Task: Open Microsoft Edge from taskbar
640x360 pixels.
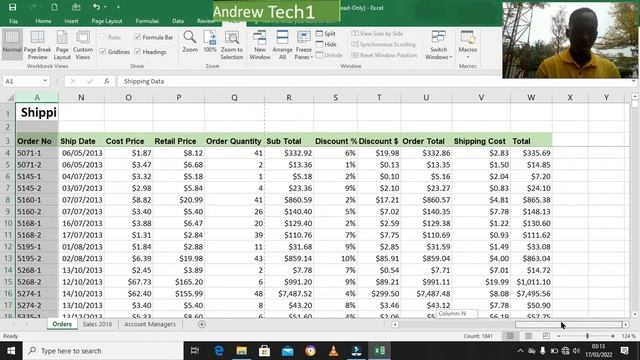Action: (219, 351)
